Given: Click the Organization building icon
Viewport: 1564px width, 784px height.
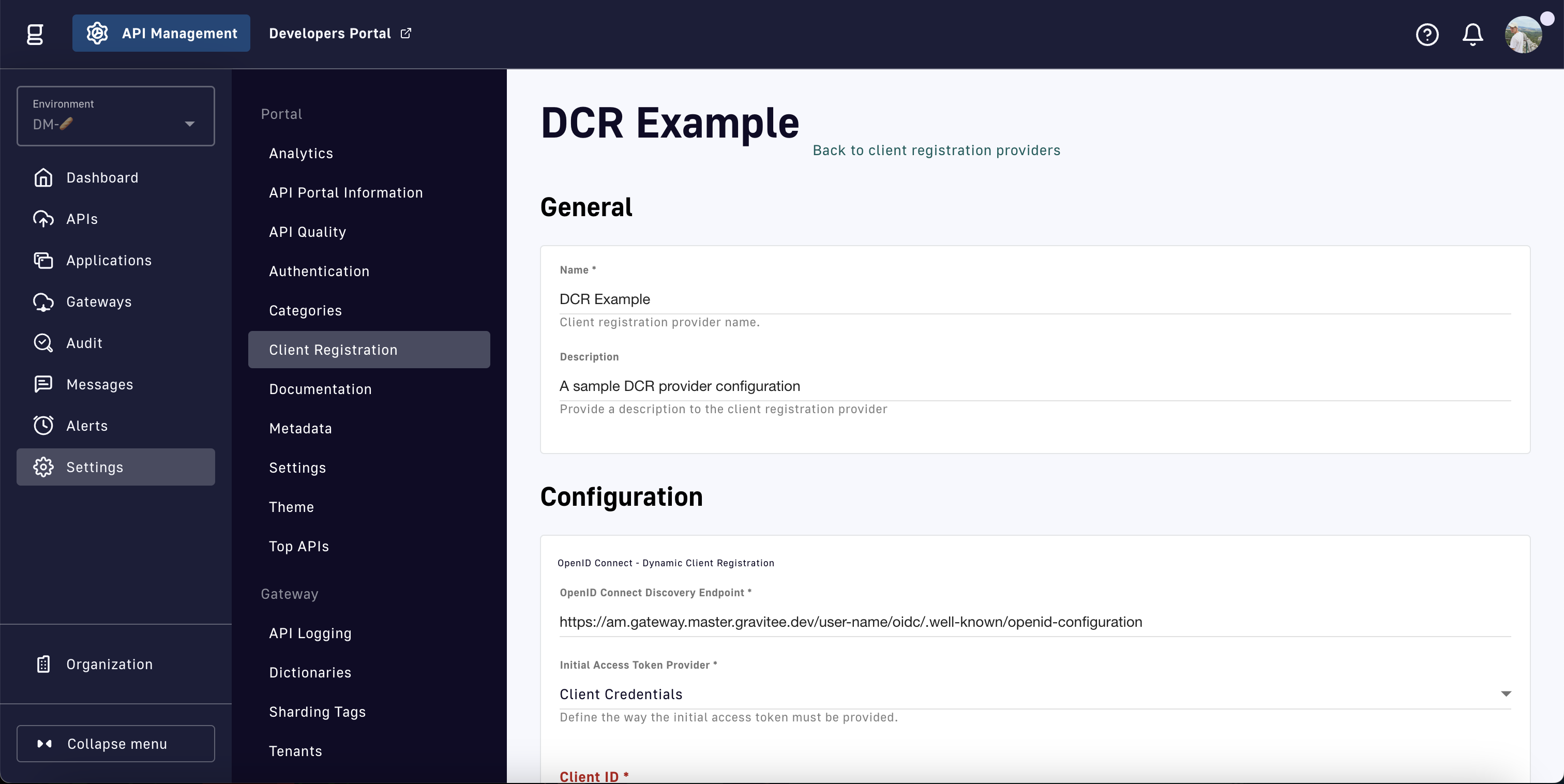Looking at the screenshot, I should [x=43, y=665].
